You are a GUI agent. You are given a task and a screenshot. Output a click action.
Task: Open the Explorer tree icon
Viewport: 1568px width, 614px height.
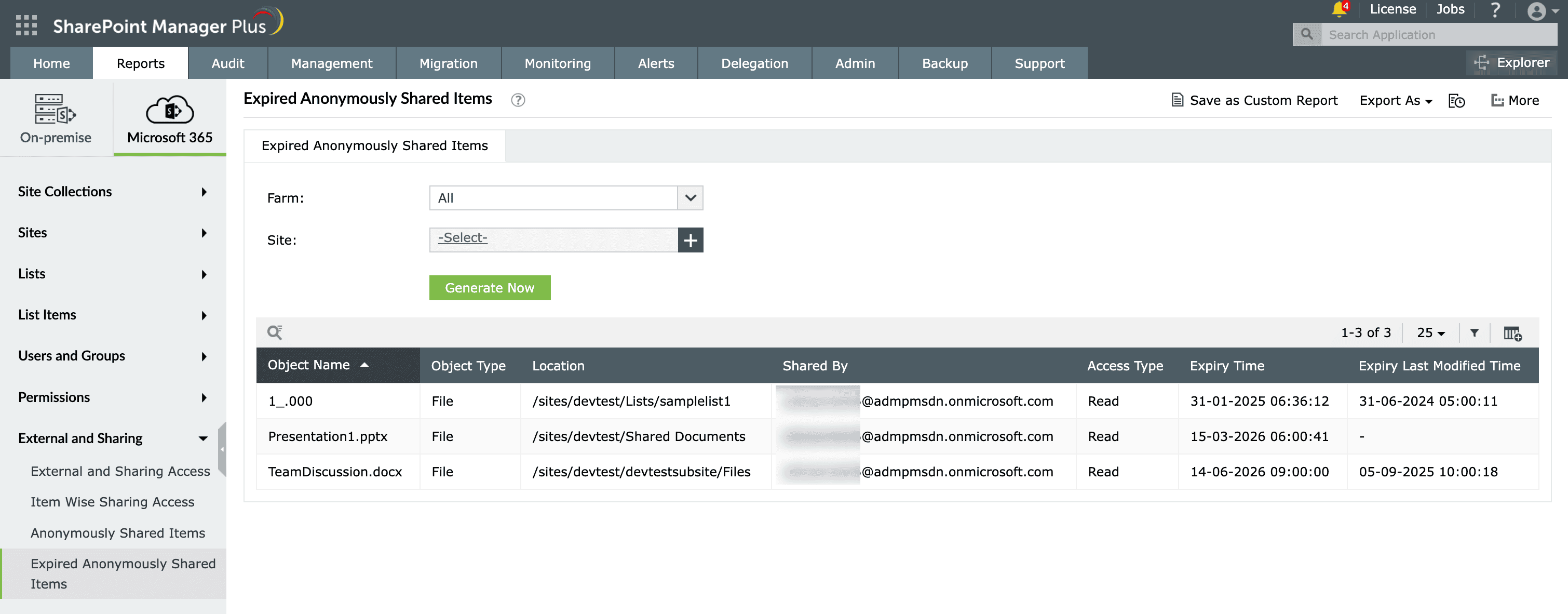tap(1482, 62)
